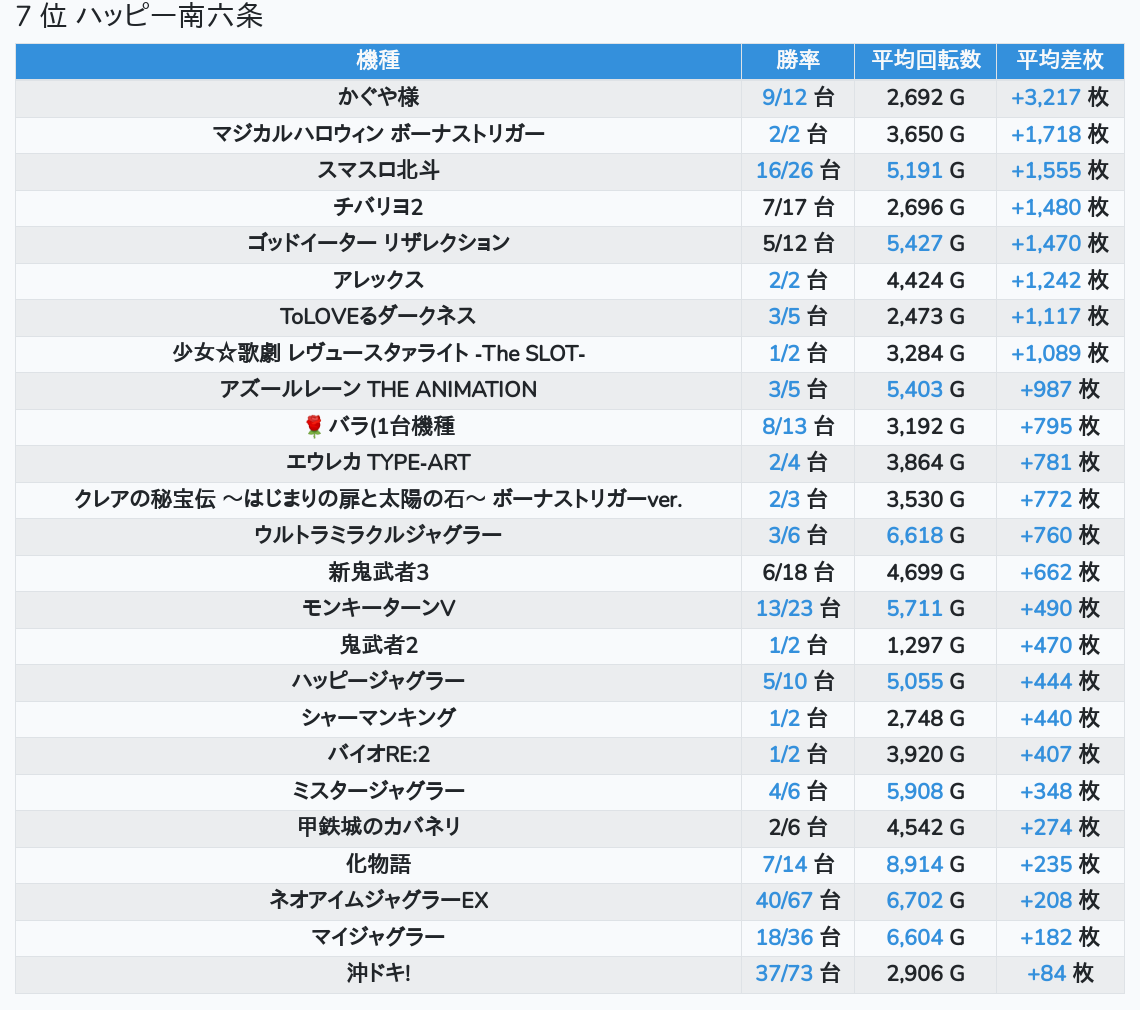Click the 平均回転数 column header
The height and width of the screenshot is (1010, 1140).
[x=925, y=60]
